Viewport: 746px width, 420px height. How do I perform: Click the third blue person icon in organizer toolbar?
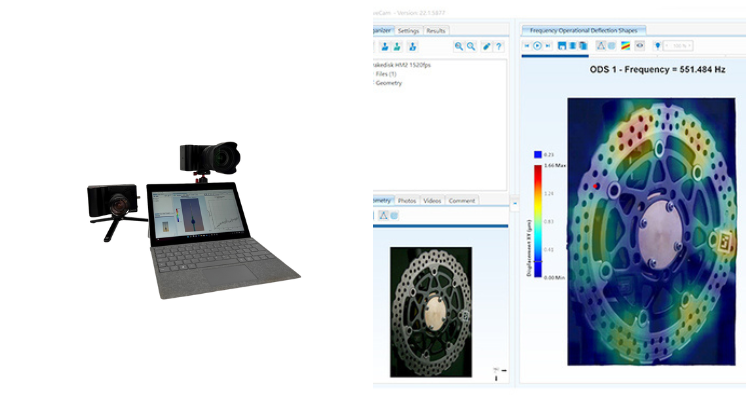pyautogui.click(x=412, y=47)
